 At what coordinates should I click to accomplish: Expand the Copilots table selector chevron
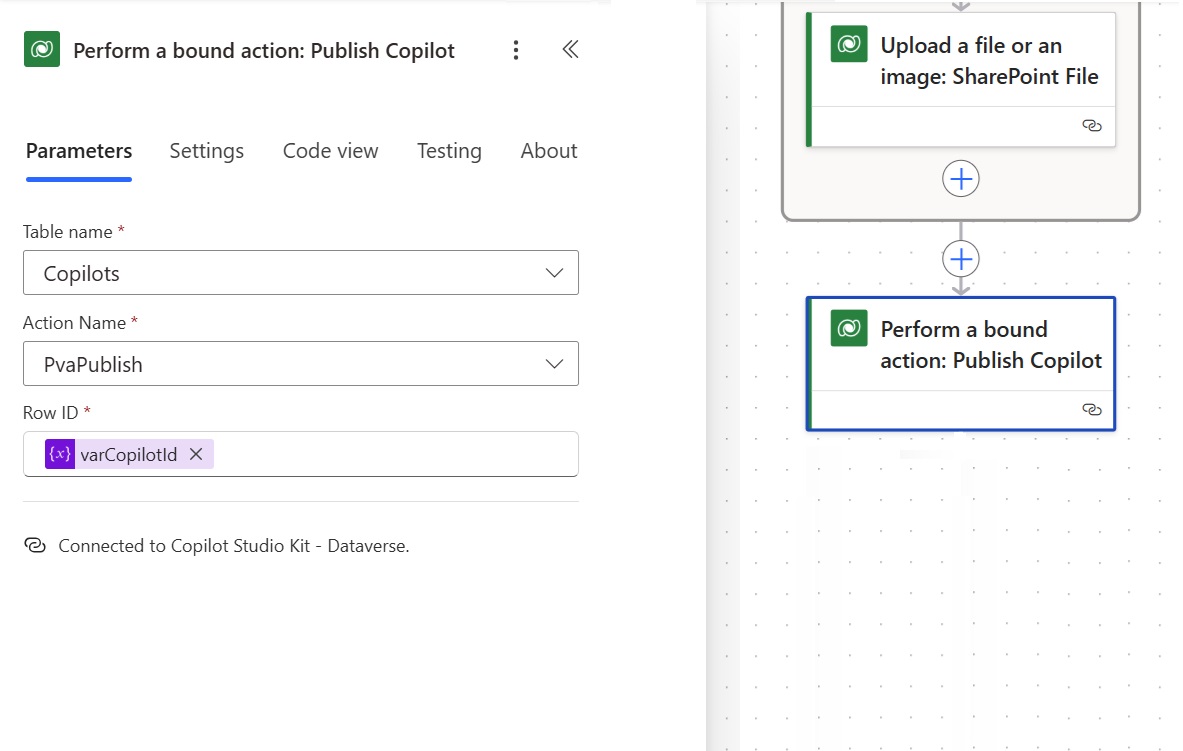(555, 272)
